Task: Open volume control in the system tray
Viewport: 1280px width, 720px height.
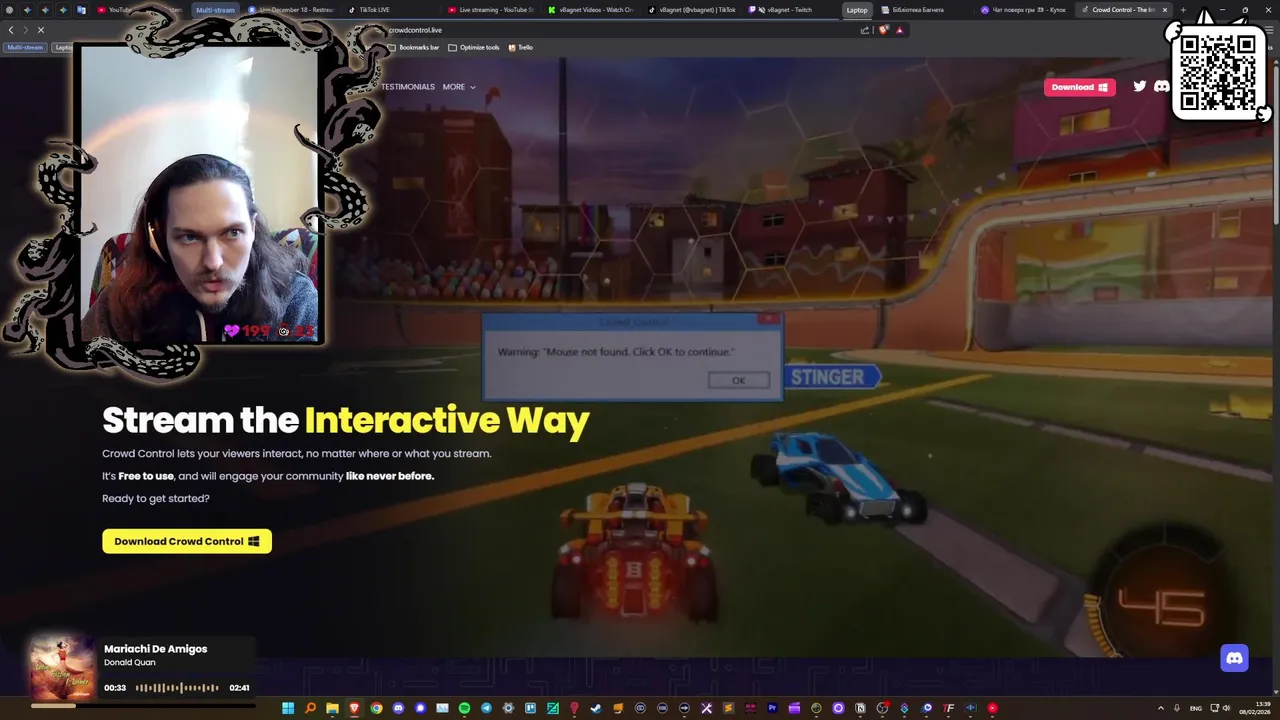Action: coord(1227,708)
